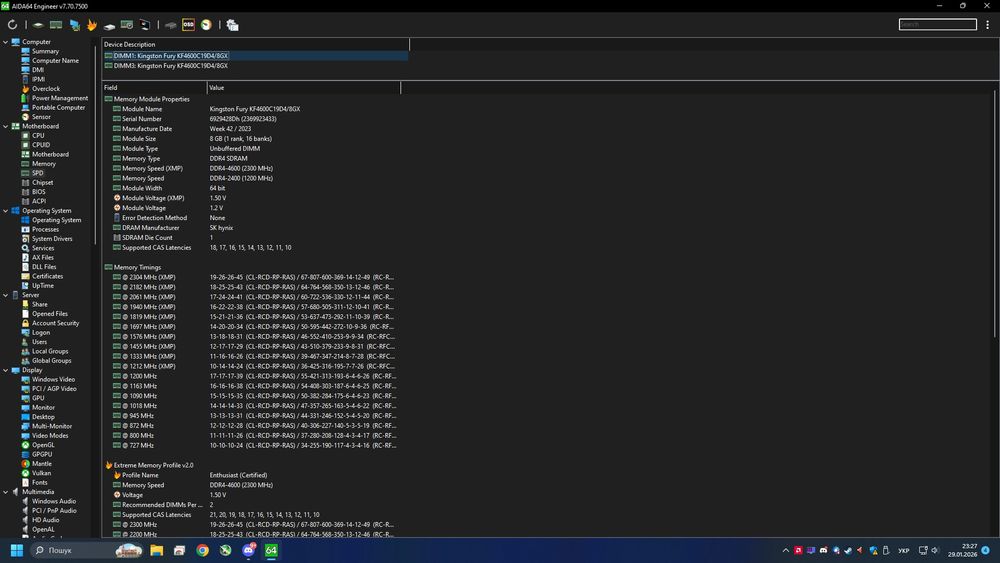The height and width of the screenshot is (563, 1000).
Task: Open the Windows Start menu
Action: point(17,550)
